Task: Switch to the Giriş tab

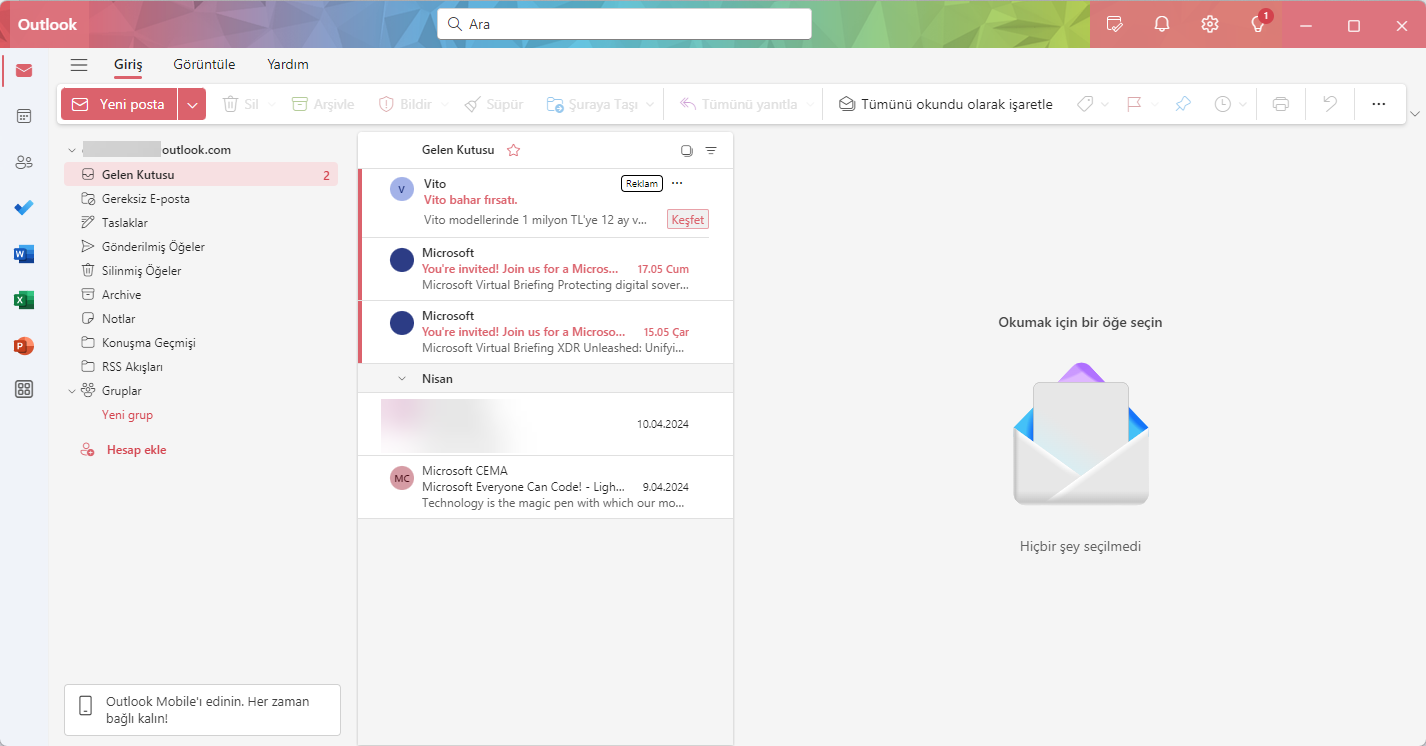Action: (x=128, y=65)
